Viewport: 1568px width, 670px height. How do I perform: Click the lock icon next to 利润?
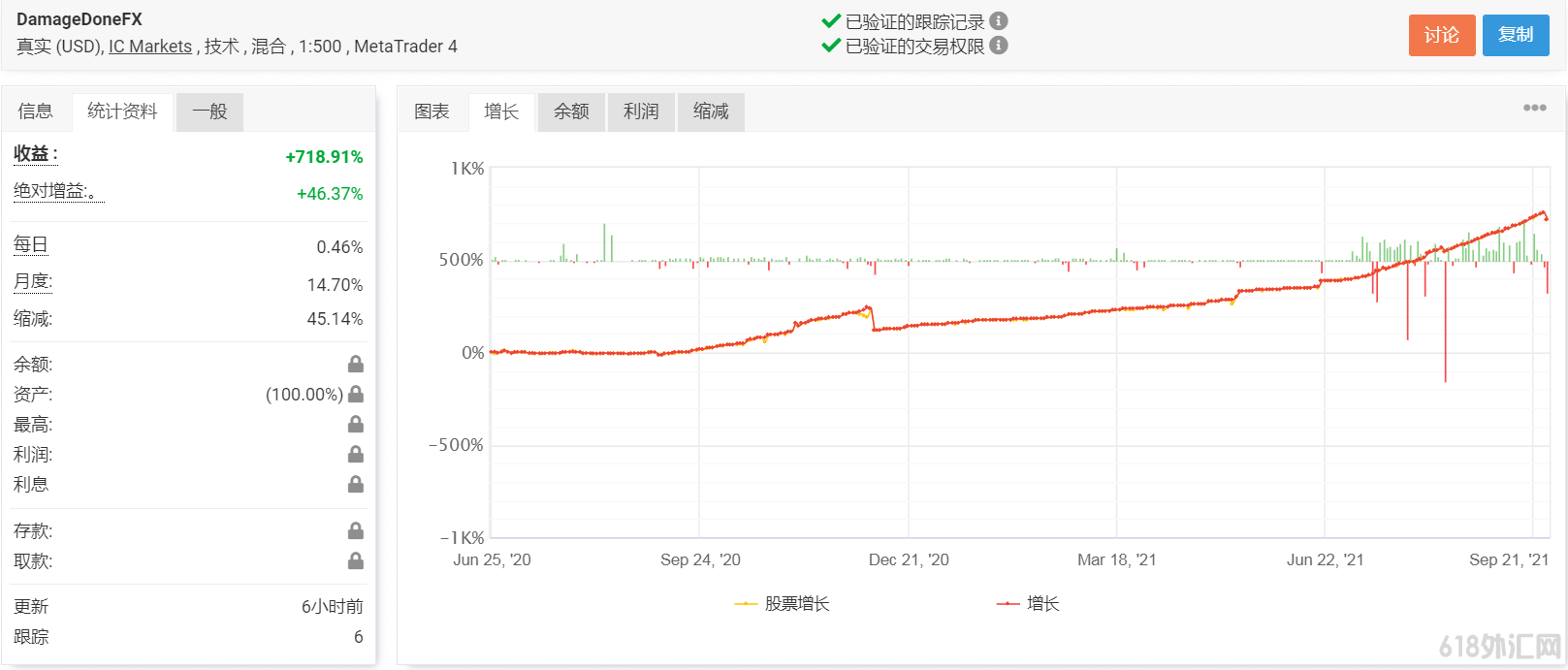356,455
